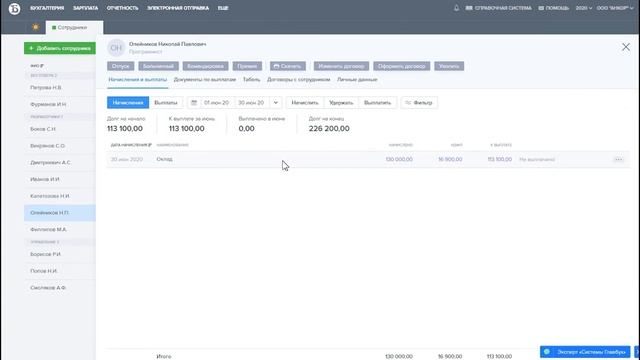Select employee Борисов Р.И.
The image size is (640, 360).
(60, 254)
